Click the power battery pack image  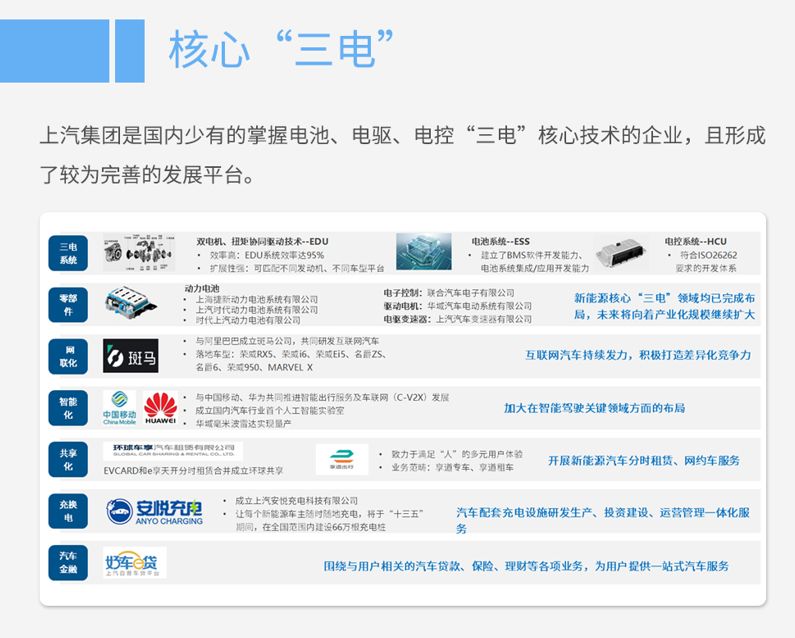(x=130, y=304)
